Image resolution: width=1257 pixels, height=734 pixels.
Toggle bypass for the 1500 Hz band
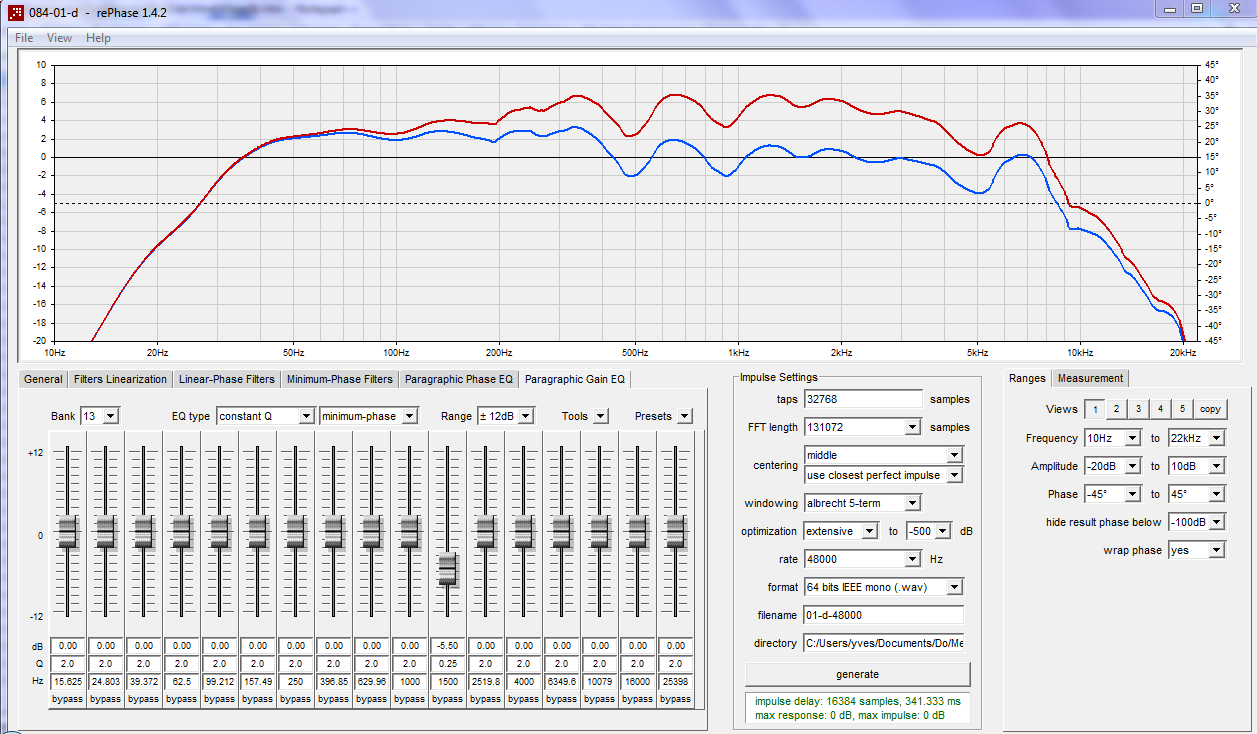point(447,699)
